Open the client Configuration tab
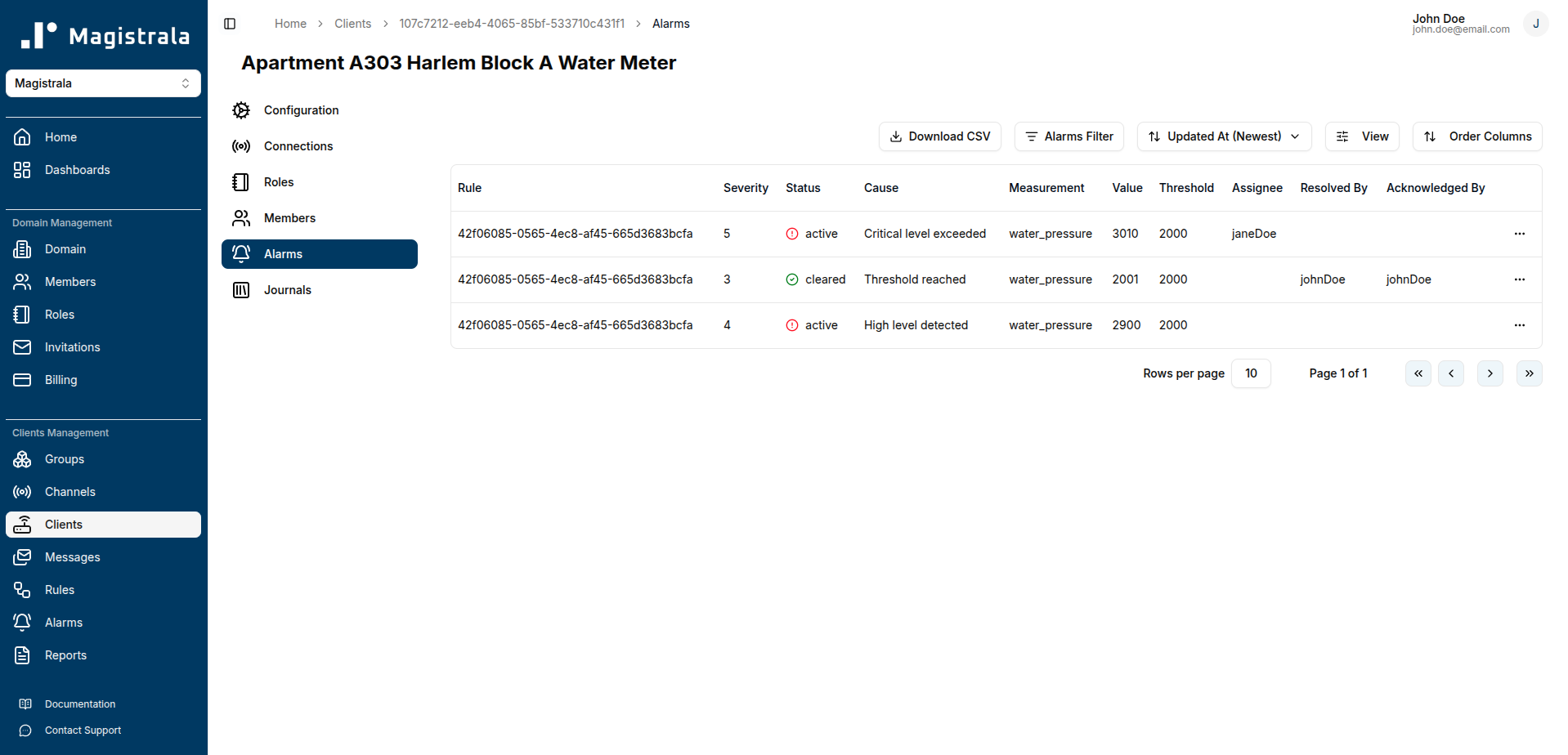Screen dimensions: 1568x755 [301, 110]
